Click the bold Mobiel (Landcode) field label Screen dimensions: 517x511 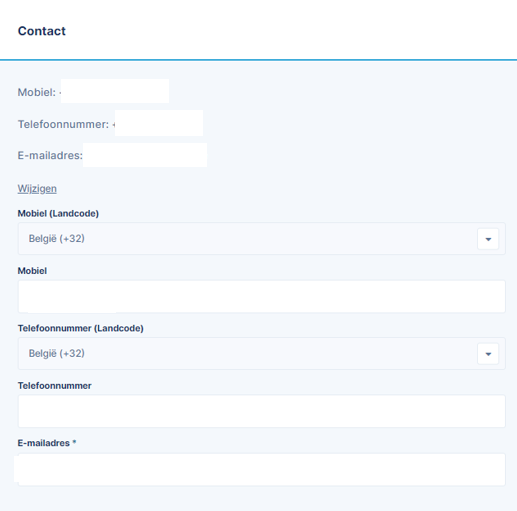pyautogui.click(x=58, y=213)
